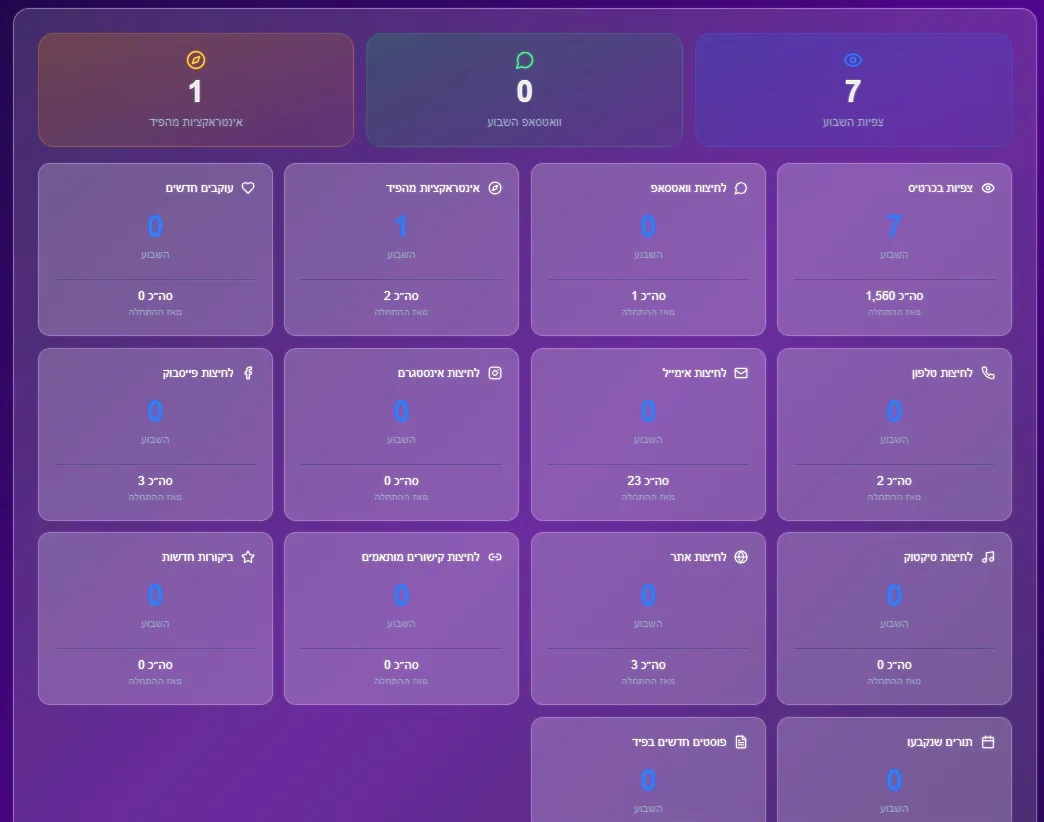
Task: Select the צפיות בכרטיס card title
Action: pyautogui.click(x=940, y=188)
